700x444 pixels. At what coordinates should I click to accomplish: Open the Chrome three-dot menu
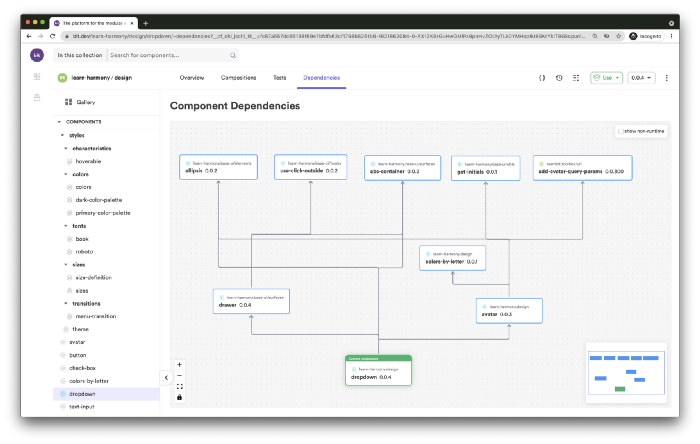coord(671,36)
